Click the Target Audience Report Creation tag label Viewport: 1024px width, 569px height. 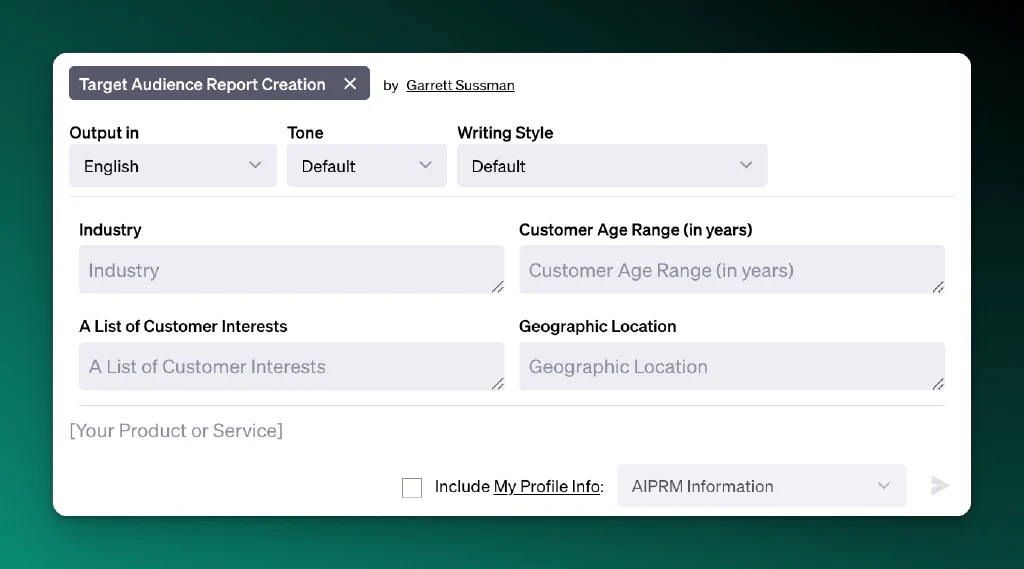202,84
